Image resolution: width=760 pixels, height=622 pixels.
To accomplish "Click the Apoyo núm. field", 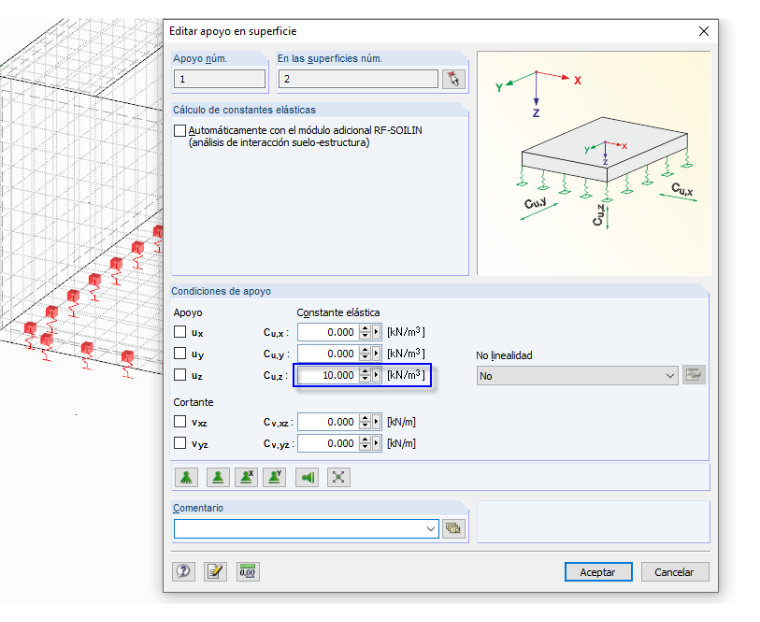I will 220,79.
